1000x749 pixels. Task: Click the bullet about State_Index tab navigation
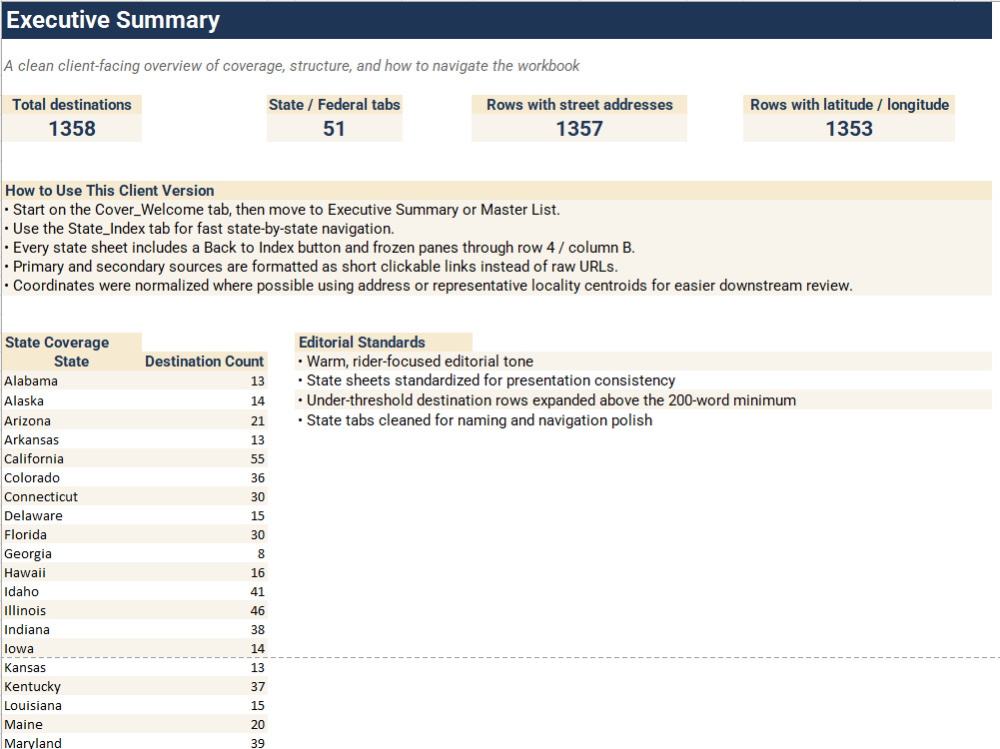tap(496, 228)
